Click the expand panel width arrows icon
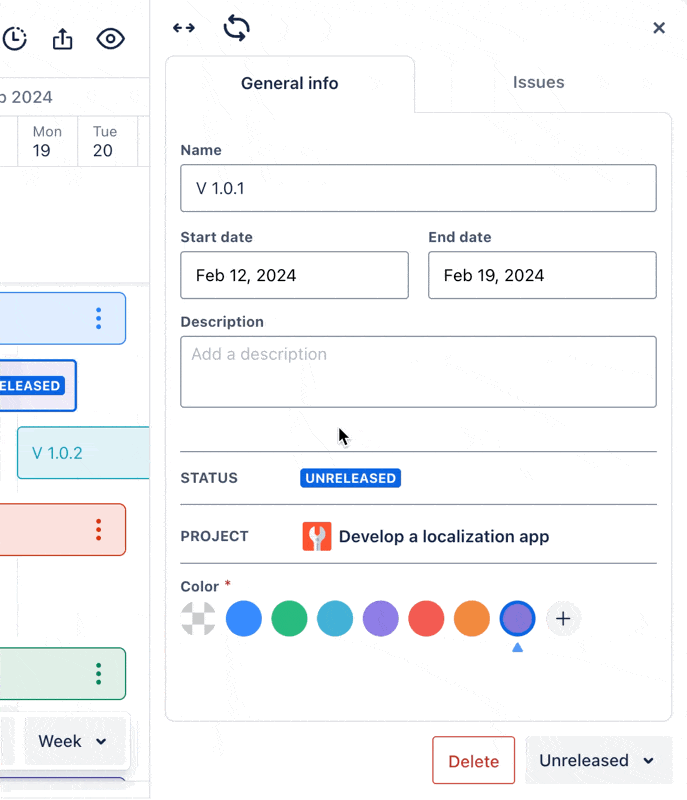This screenshot has width=687, height=800. pos(184,28)
